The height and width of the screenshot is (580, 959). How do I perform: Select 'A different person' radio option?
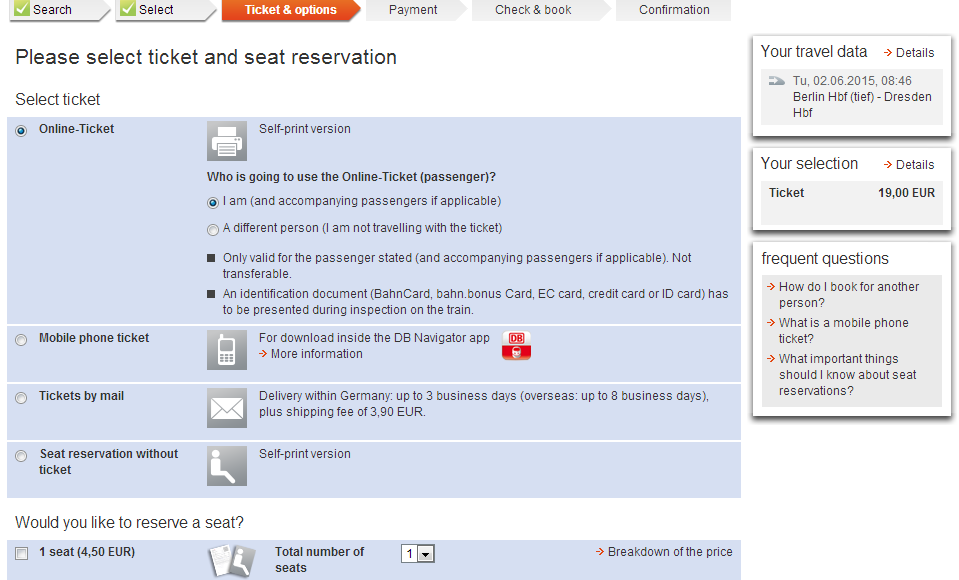tap(213, 229)
